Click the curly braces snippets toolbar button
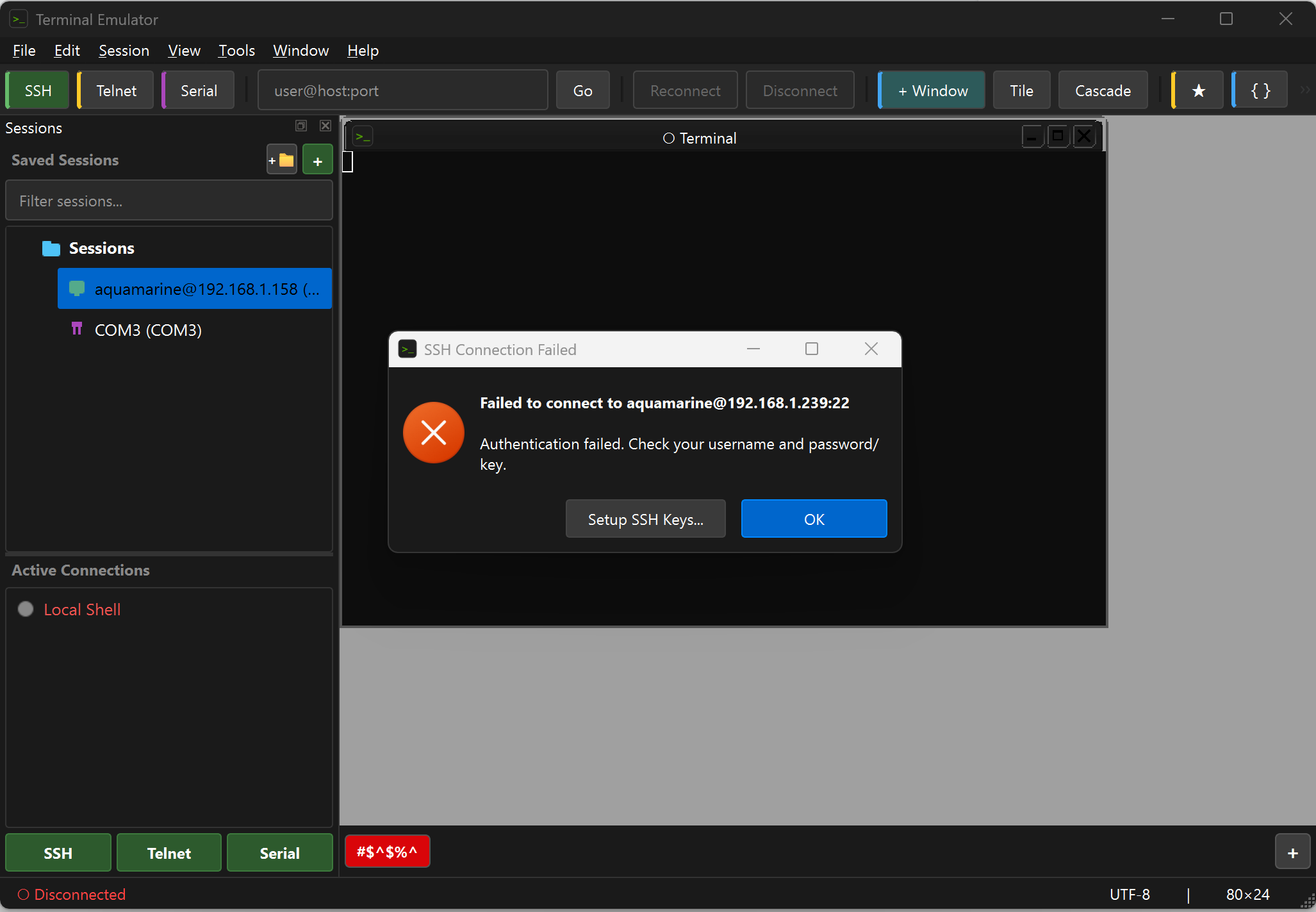Viewport: 1316px width, 912px height. point(1260,90)
